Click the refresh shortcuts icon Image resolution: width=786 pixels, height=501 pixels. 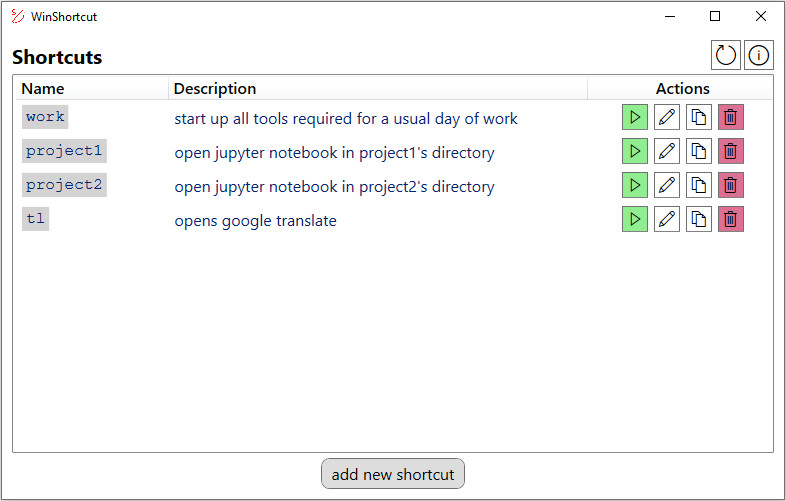click(727, 56)
